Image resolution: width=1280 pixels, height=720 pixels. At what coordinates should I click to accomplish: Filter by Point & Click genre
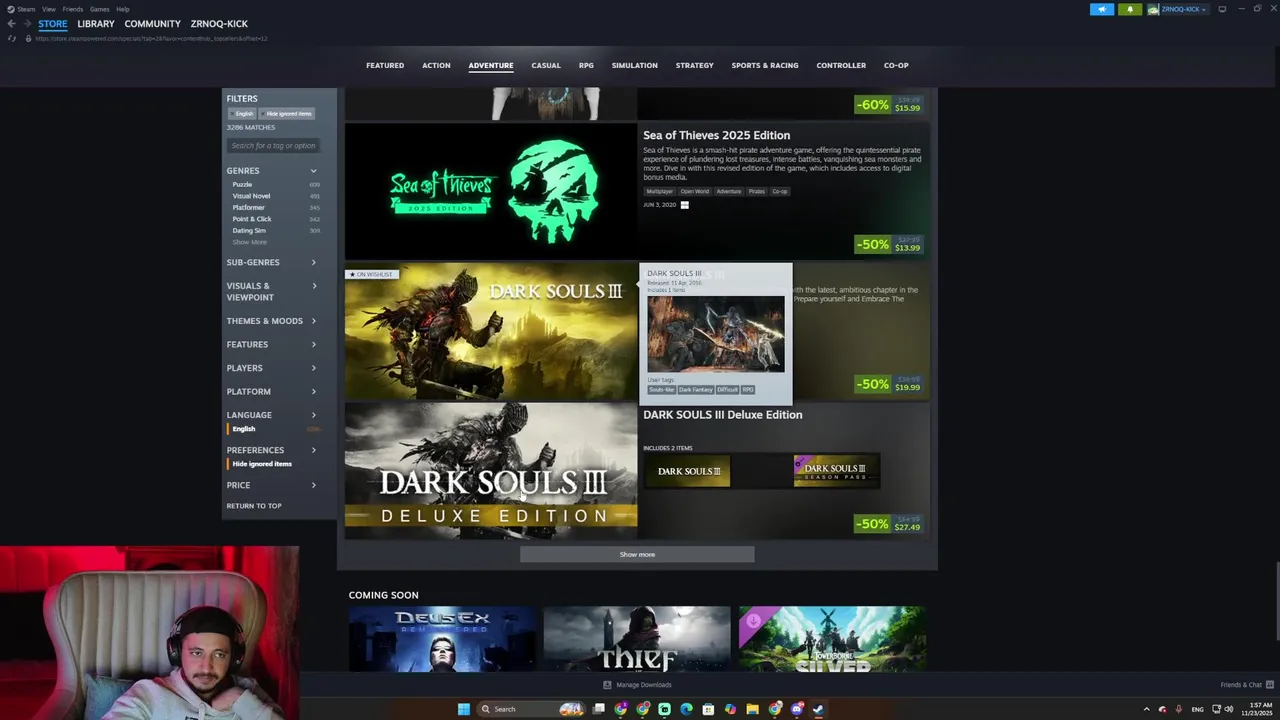tap(252, 219)
